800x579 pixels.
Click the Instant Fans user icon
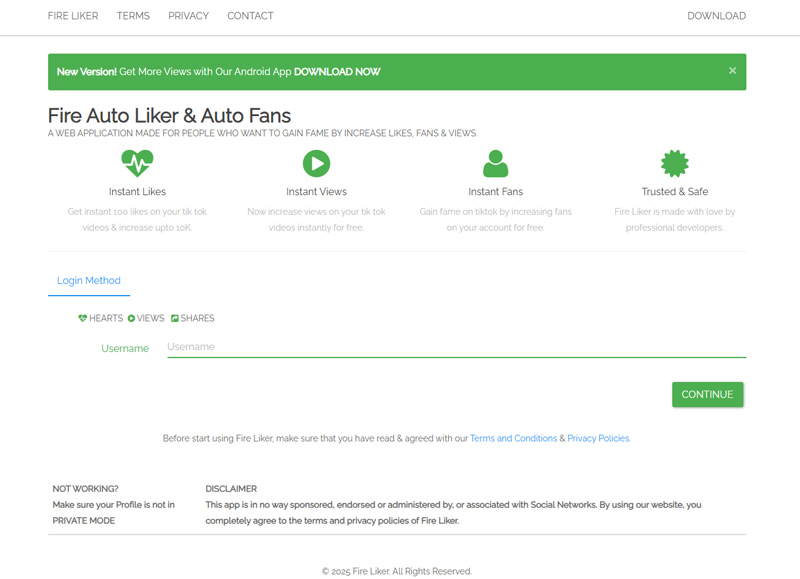click(495, 163)
